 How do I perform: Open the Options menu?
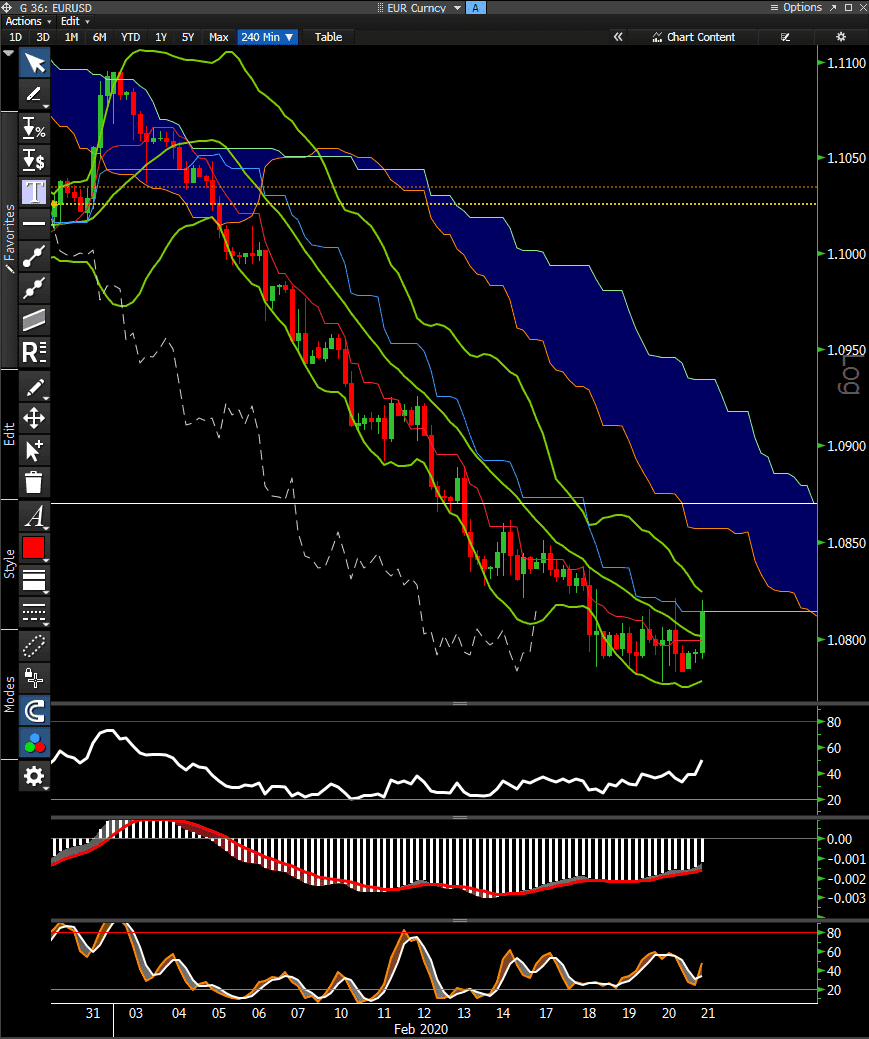tap(796, 7)
